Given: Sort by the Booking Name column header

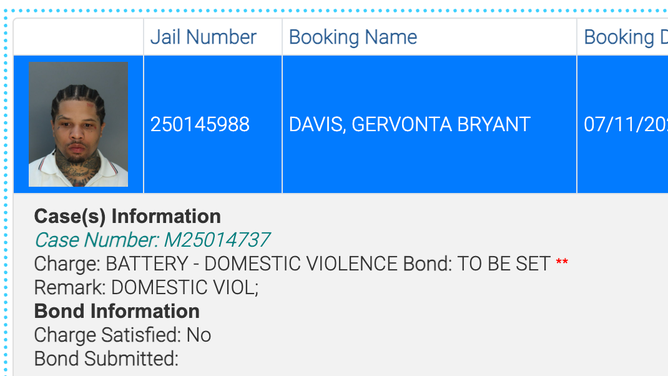Looking at the screenshot, I should (x=353, y=37).
